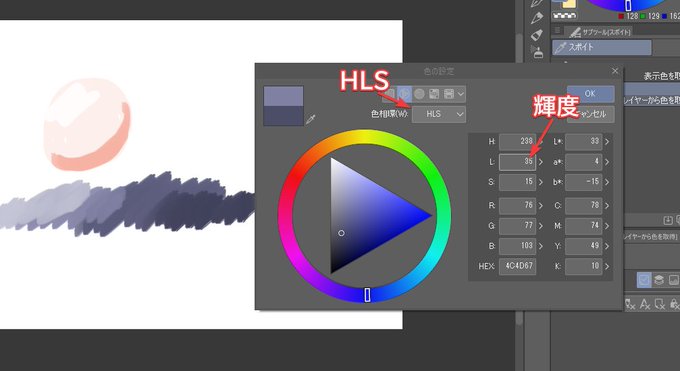This screenshot has height=371, width=680.
Task: Expand the H value slider arrow
Action: pyautogui.click(x=541, y=141)
